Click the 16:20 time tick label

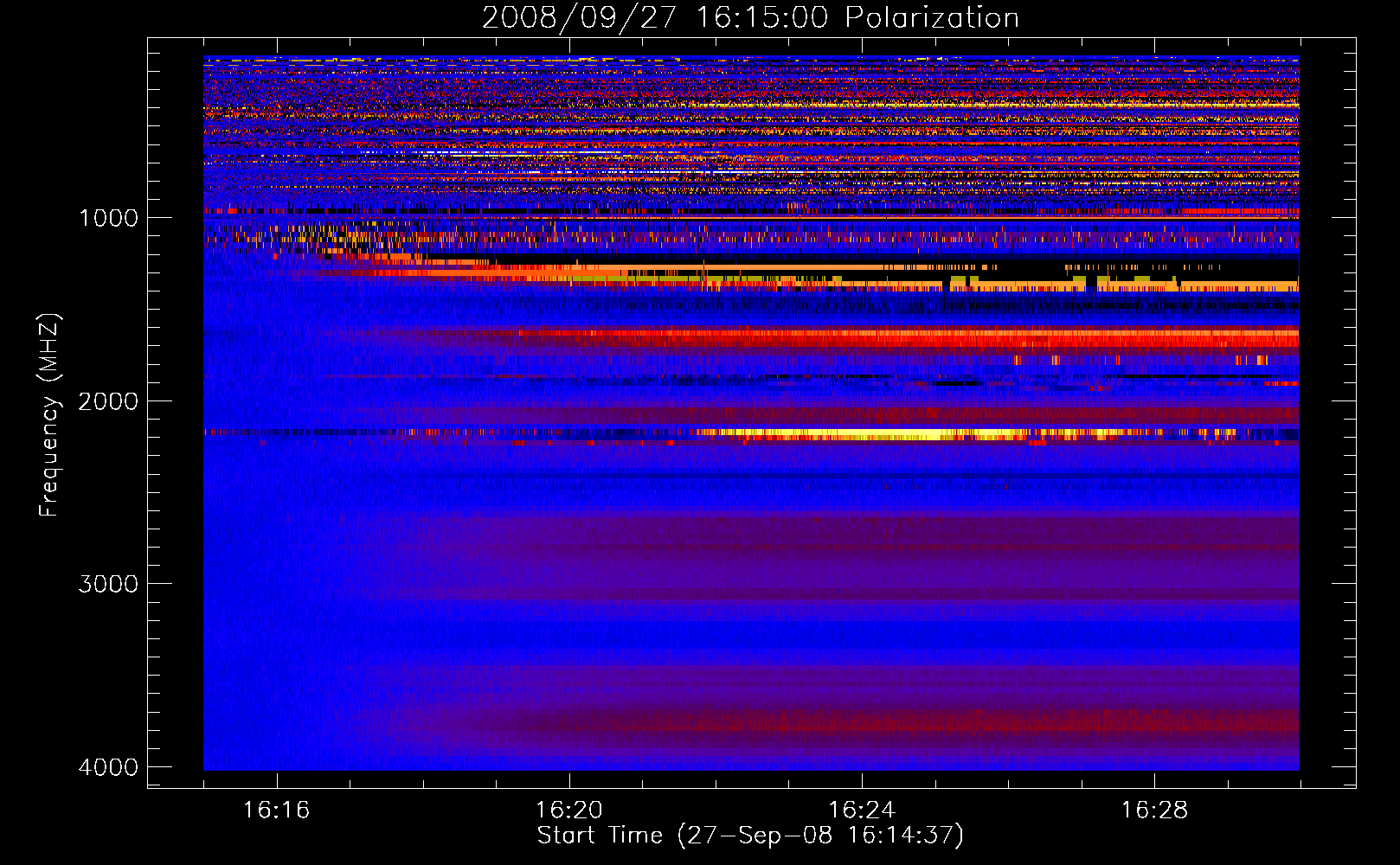point(568,811)
